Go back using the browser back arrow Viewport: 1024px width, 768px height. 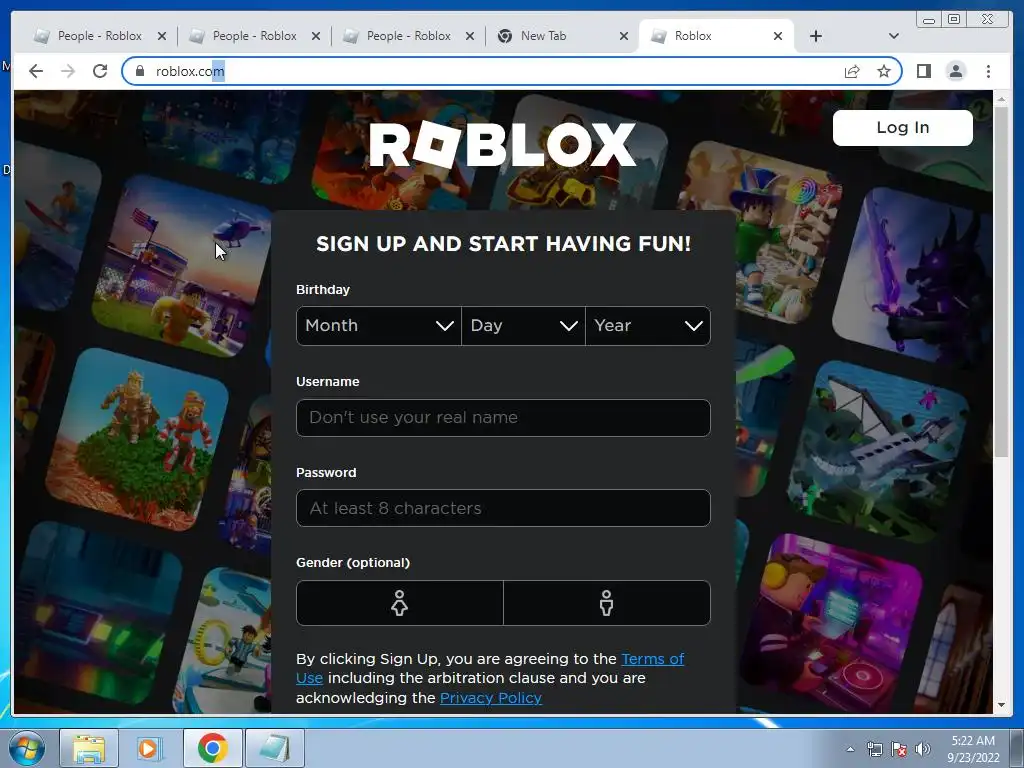pyautogui.click(x=36, y=71)
